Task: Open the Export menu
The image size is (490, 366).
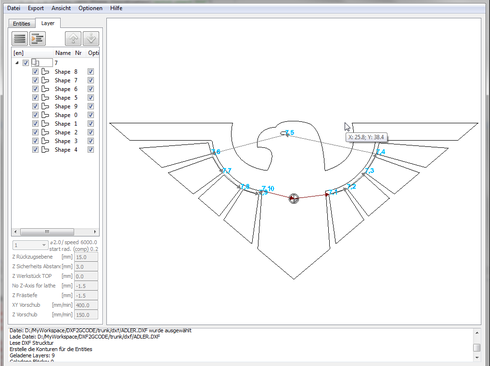Action: point(36,8)
